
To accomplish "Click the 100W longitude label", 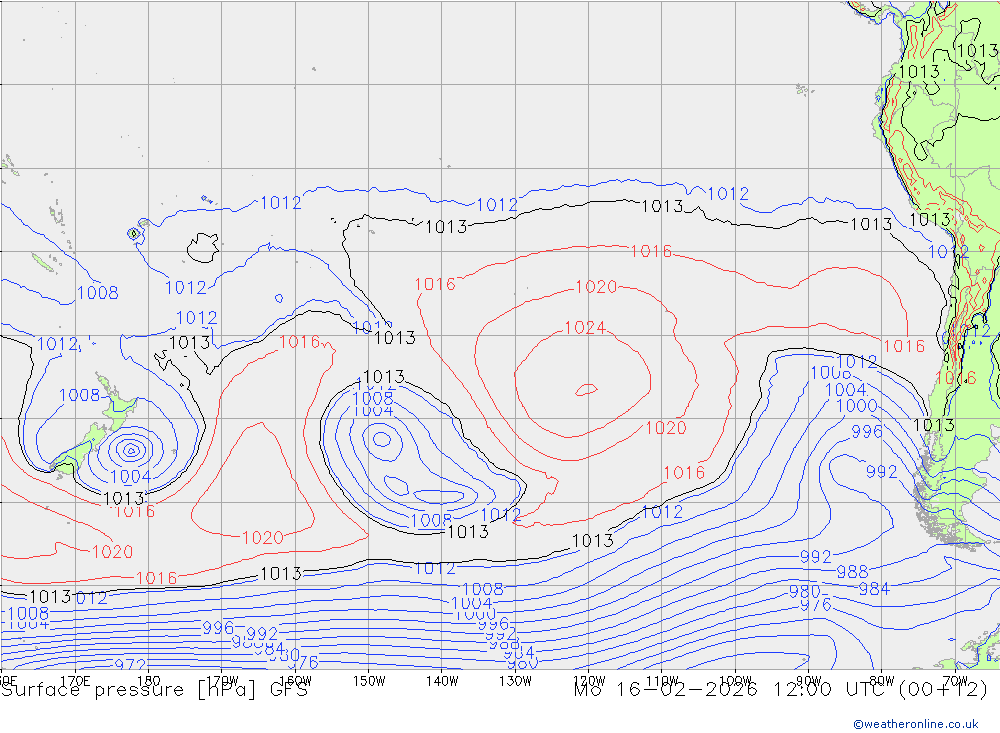I will (x=735, y=681).
